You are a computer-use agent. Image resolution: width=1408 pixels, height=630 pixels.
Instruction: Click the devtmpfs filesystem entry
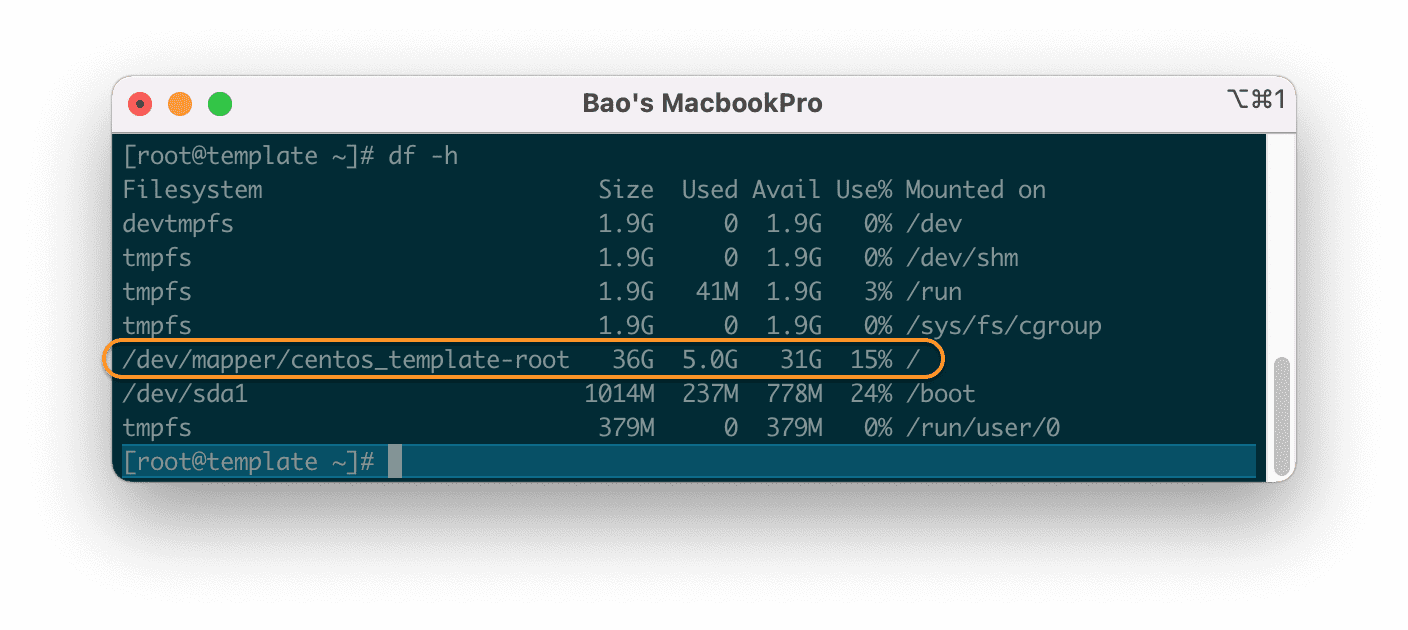tap(178, 224)
